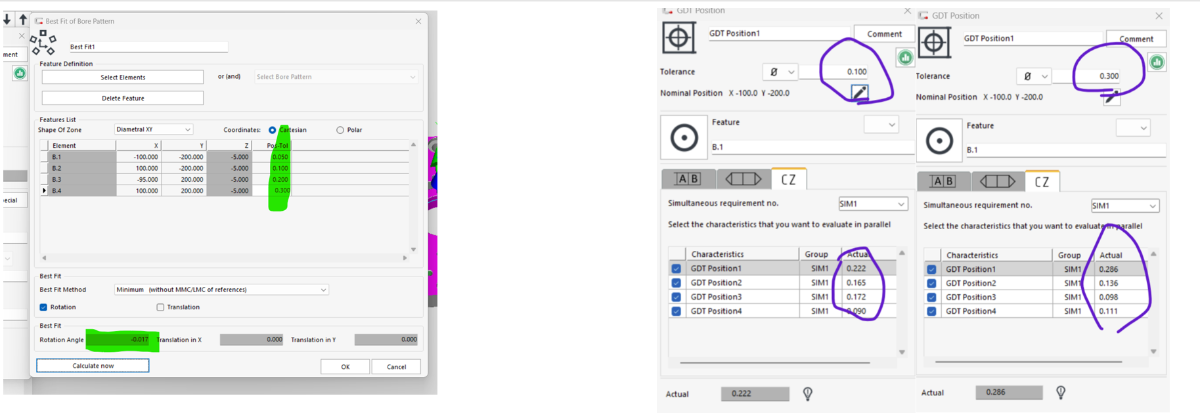
Task: Click green statistics icon in left GDT window
Action: tap(903, 59)
